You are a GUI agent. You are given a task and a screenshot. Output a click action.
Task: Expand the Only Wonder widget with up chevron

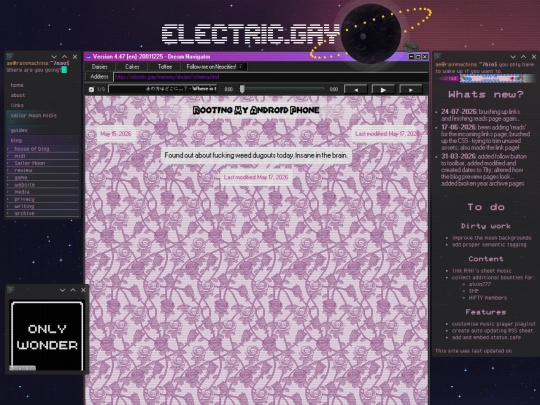(x=73, y=290)
